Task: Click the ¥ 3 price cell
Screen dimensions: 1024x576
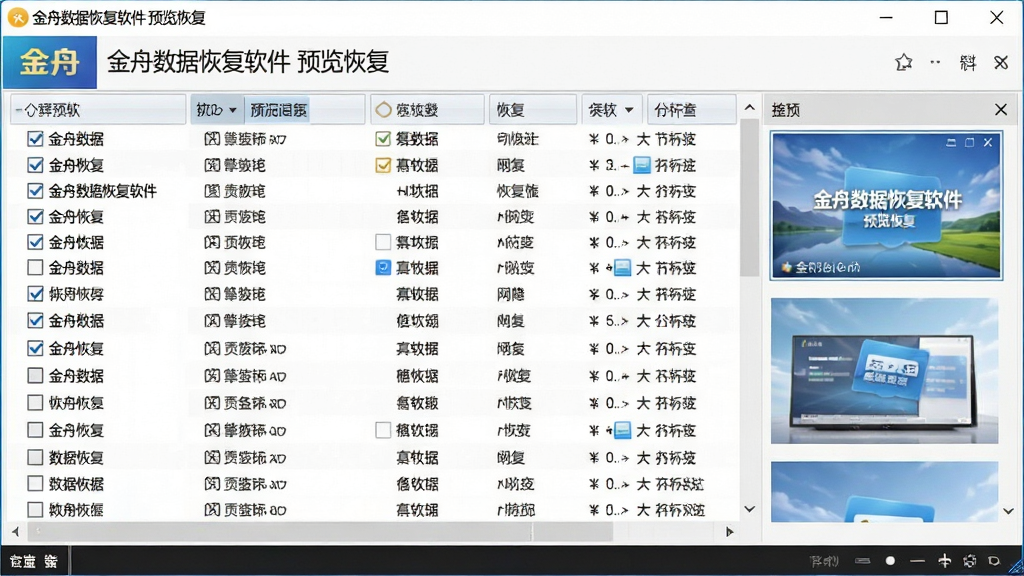Action: 608,165
